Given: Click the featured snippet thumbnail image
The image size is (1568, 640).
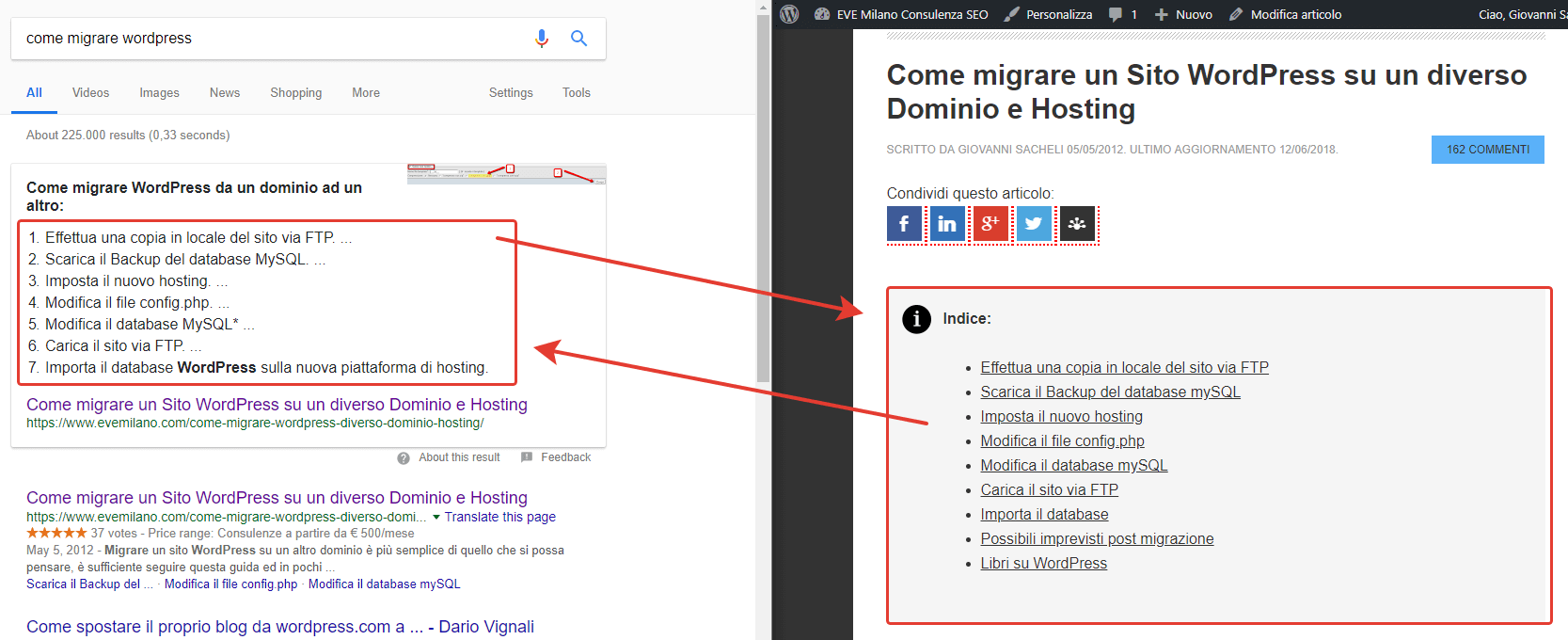Looking at the screenshot, I should pyautogui.click(x=506, y=174).
